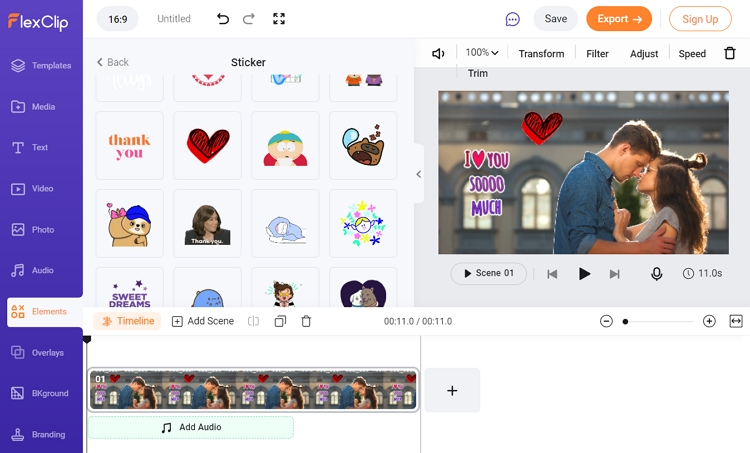This screenshot has height=453, width=750.
Task: Open the Transform tab
Action: tap(541, 54)
